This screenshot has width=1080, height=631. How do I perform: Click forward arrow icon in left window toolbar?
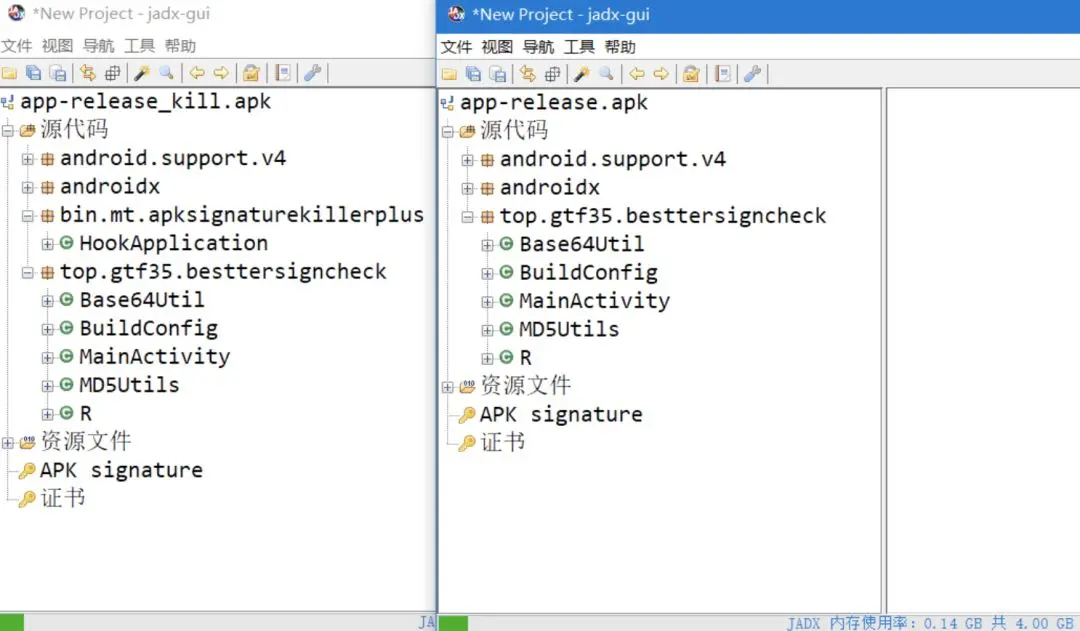click(221, 73)
